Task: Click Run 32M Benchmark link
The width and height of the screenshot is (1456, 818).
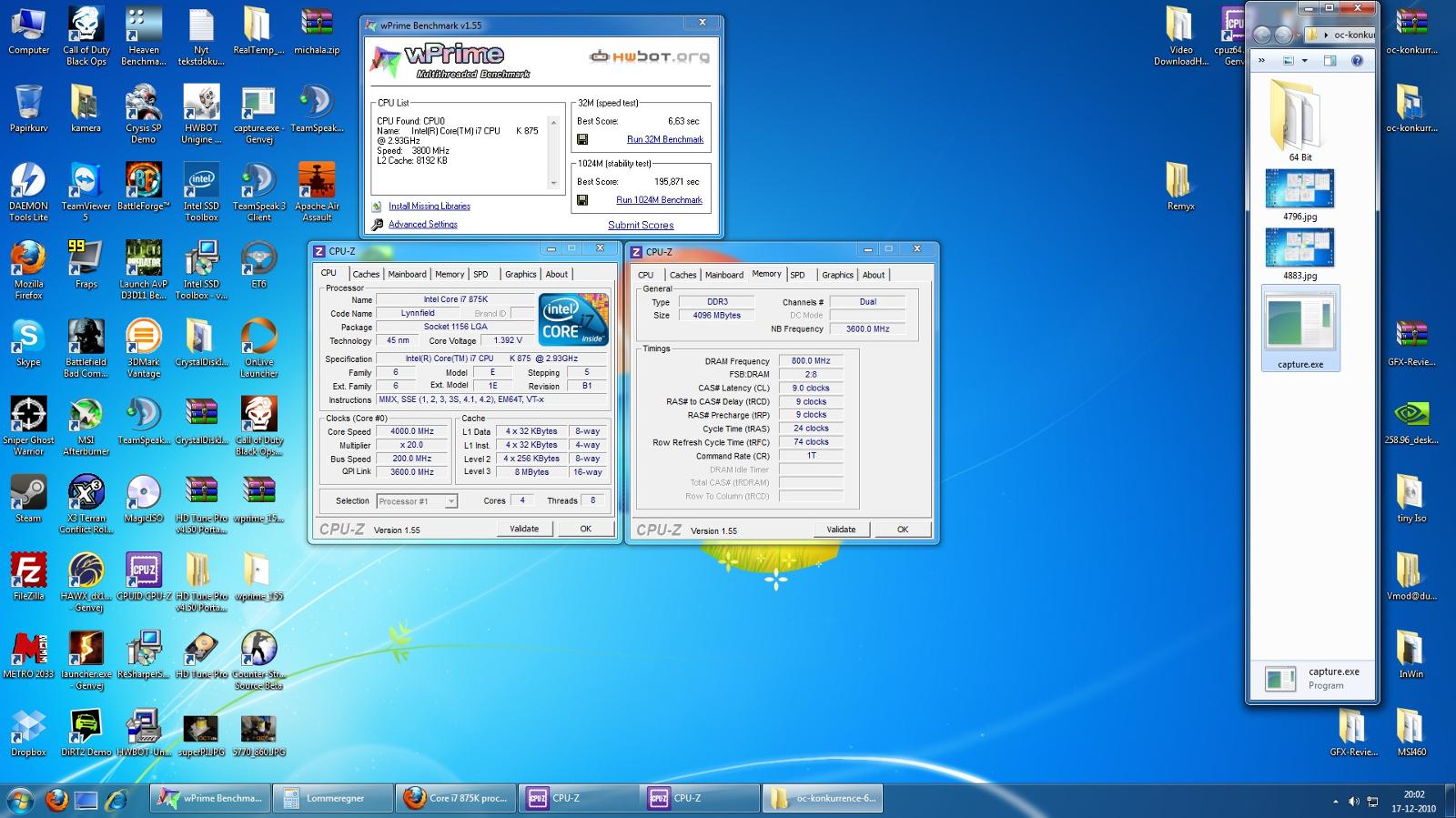Action: (665, 139)
